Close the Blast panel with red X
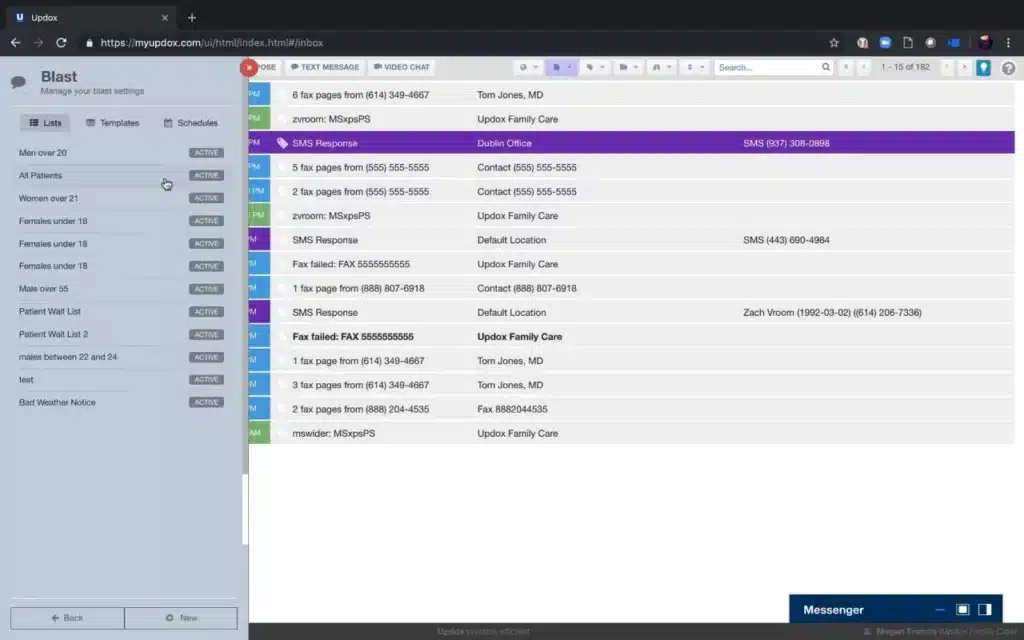The image size is (1024, 640). (249, 67)
